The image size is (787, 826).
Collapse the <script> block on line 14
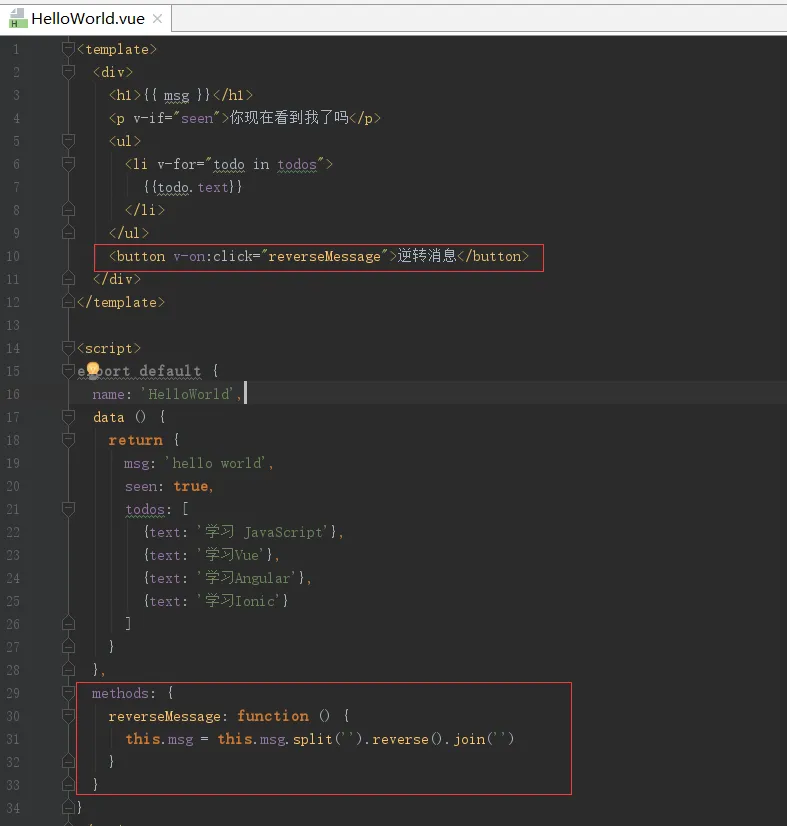point(68,348)
